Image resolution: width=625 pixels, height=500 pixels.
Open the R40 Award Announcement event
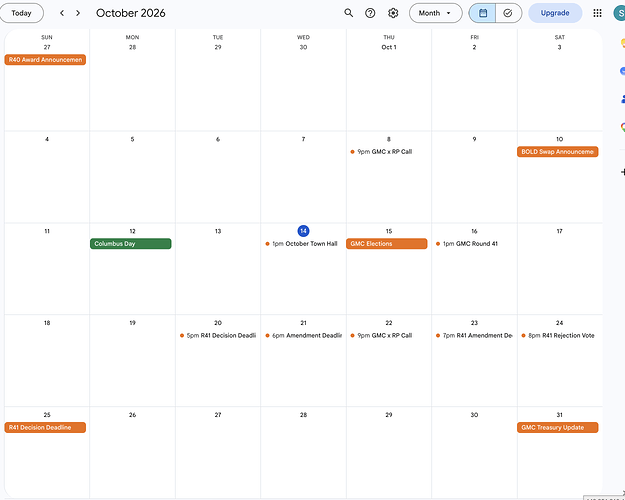45,60
